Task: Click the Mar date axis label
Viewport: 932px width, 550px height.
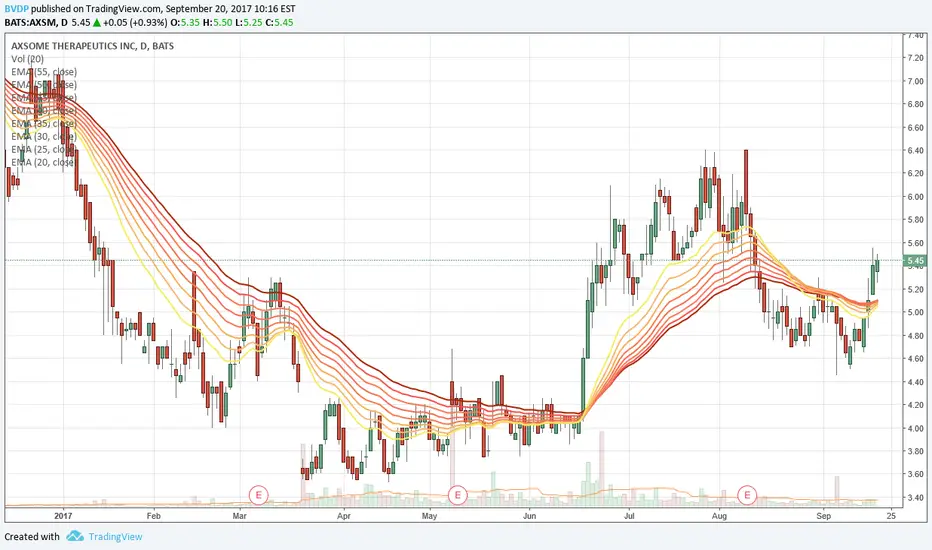Action: (240, 516)
